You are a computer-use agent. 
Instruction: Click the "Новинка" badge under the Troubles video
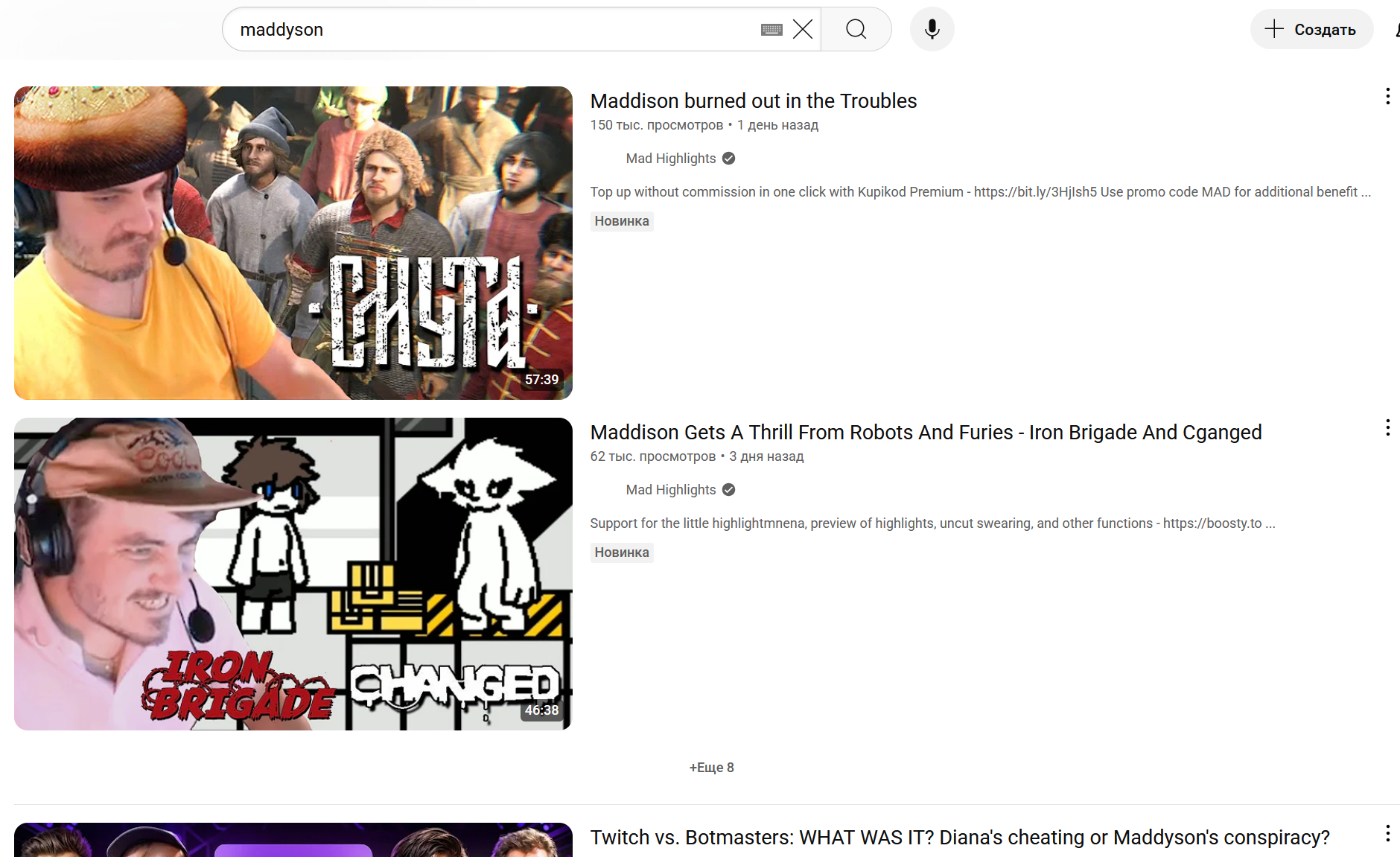[622, 221]
